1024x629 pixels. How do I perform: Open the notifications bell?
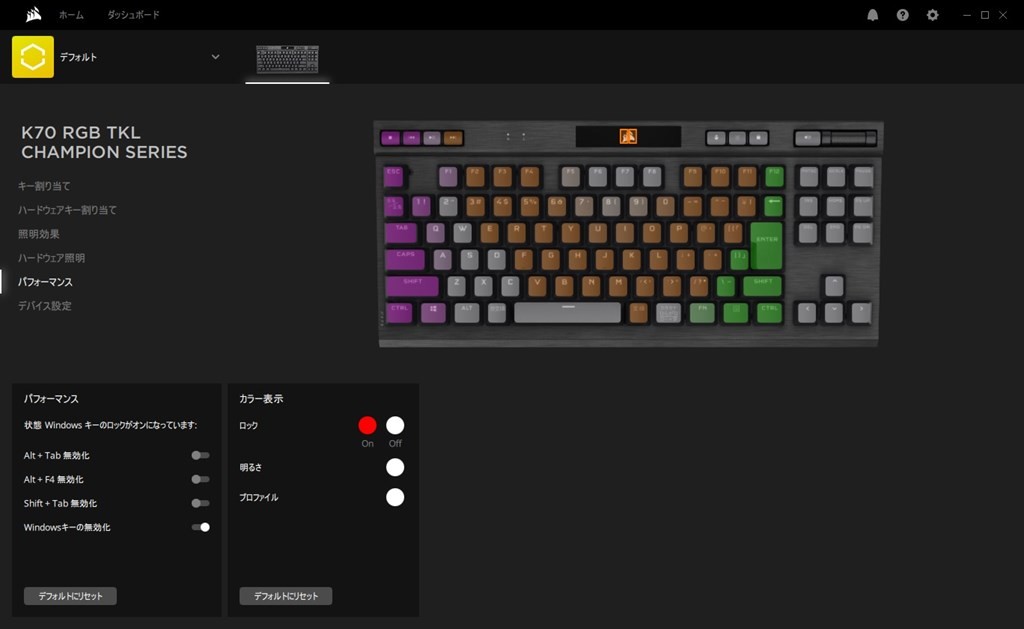[872, 15]
